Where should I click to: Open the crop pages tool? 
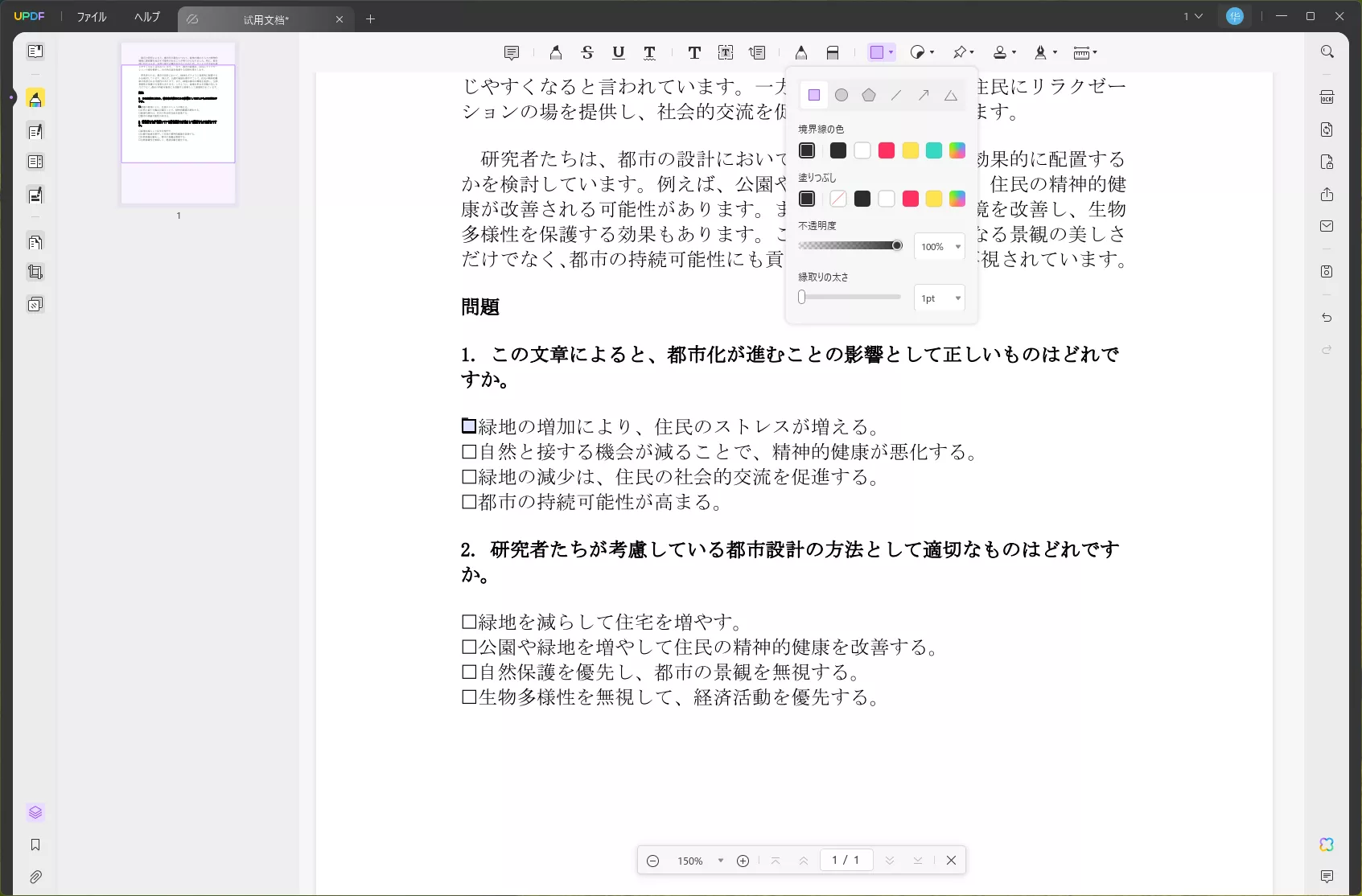[x=35, y=272]
